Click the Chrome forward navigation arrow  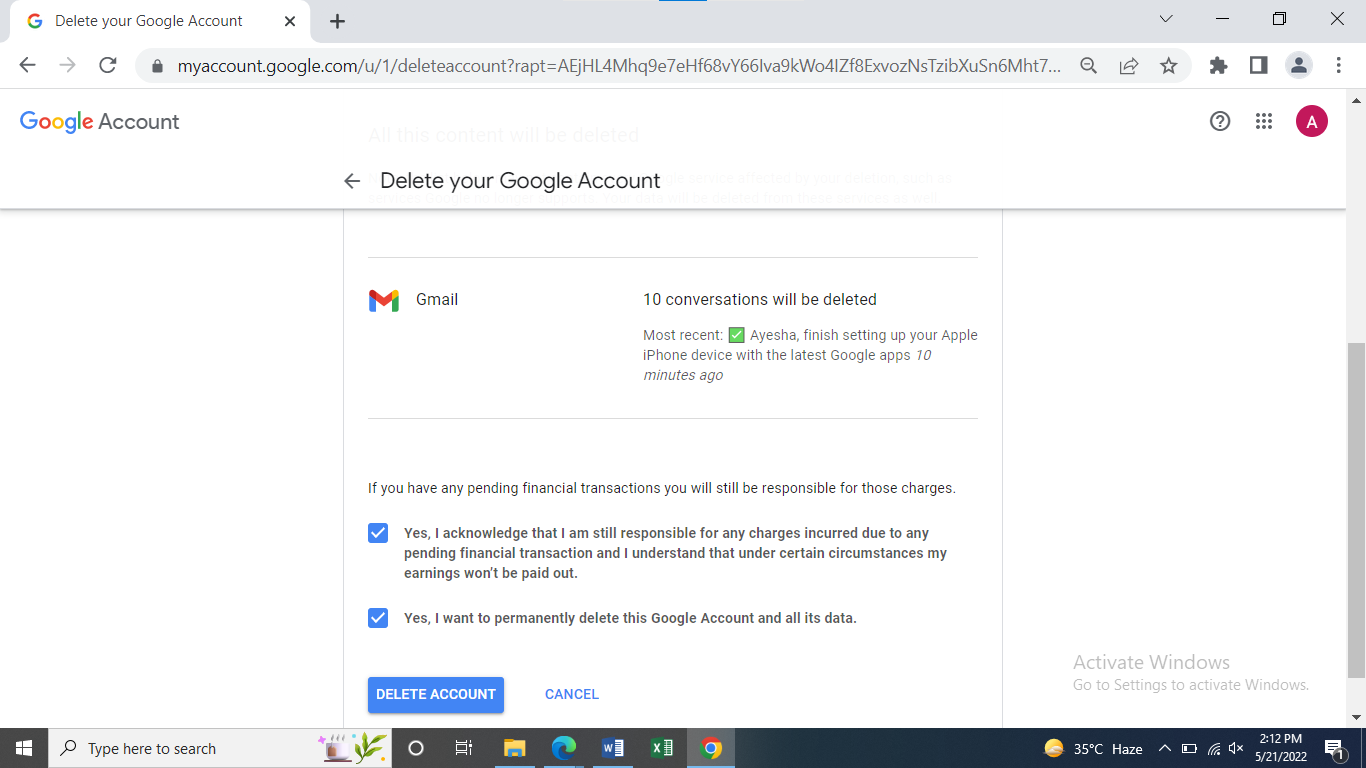[67, 65]
